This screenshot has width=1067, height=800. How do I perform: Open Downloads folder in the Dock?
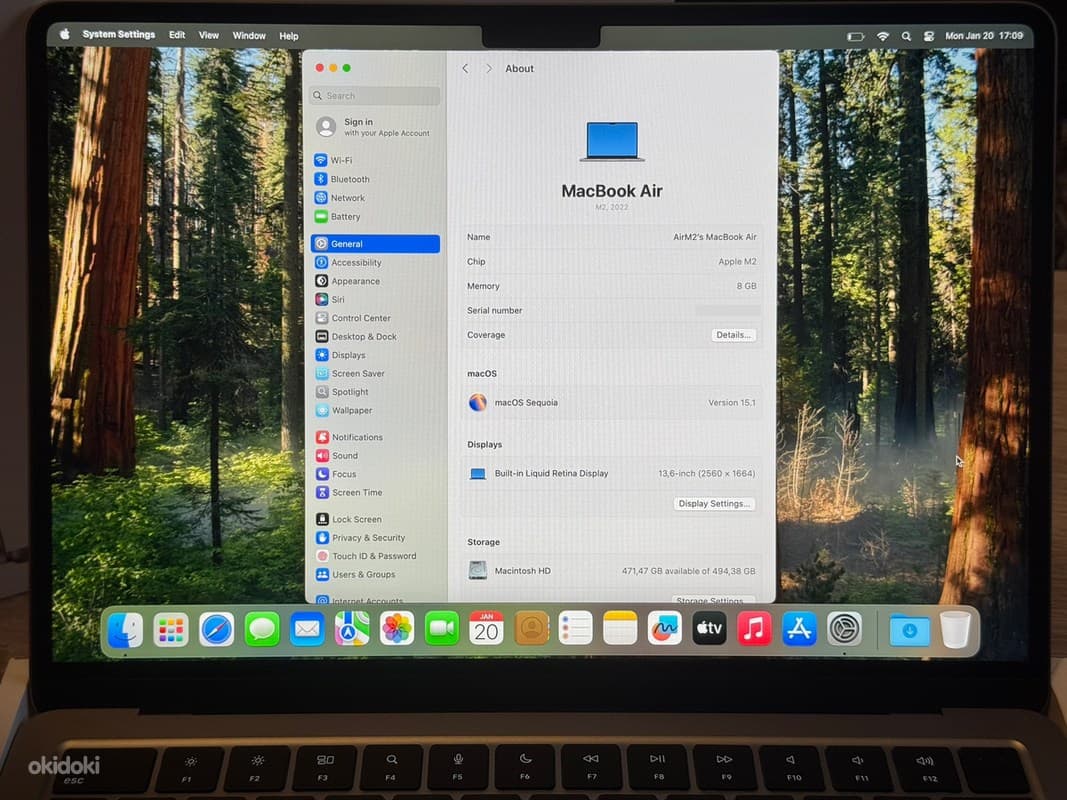[910, 630]
